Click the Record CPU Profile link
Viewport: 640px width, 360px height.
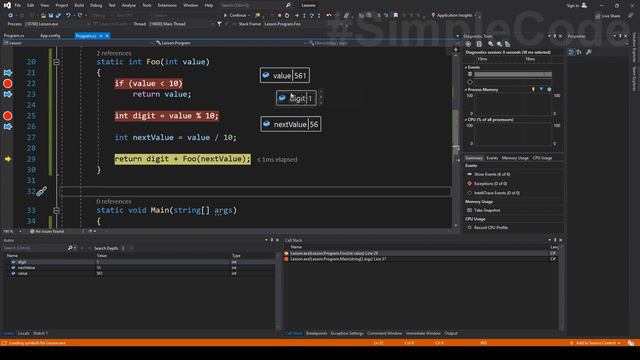pos(491,227)
